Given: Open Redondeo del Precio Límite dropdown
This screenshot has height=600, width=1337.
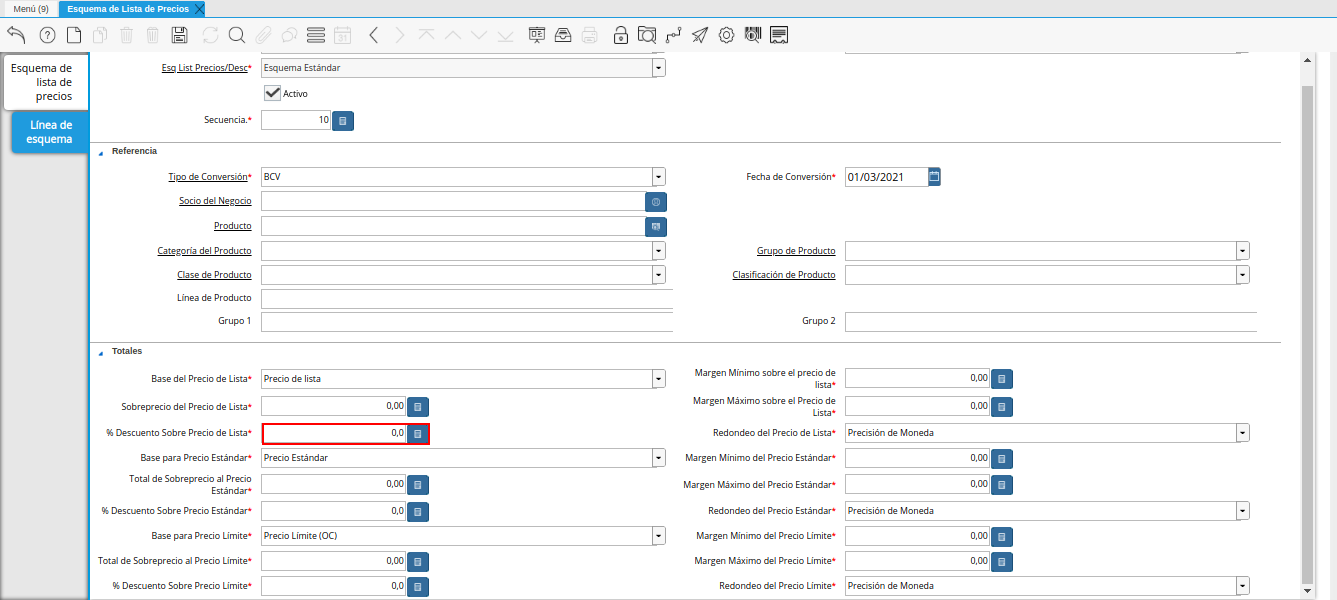Looking at the screenshot, I should tap(1242, 586).
